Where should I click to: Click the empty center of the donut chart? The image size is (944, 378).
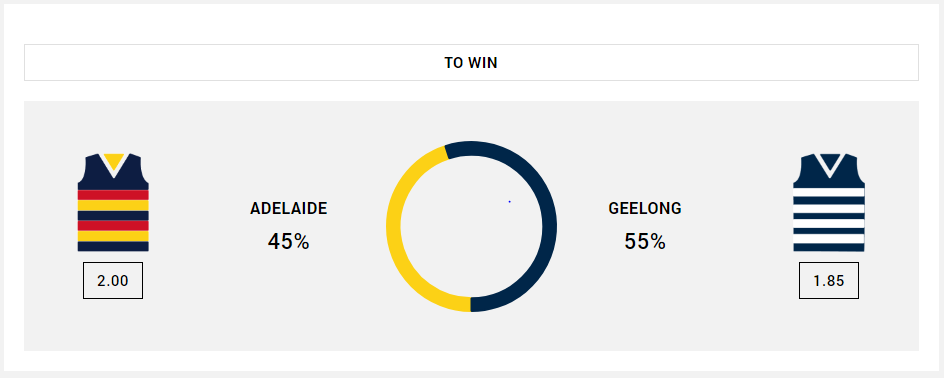tap(471, 226)
